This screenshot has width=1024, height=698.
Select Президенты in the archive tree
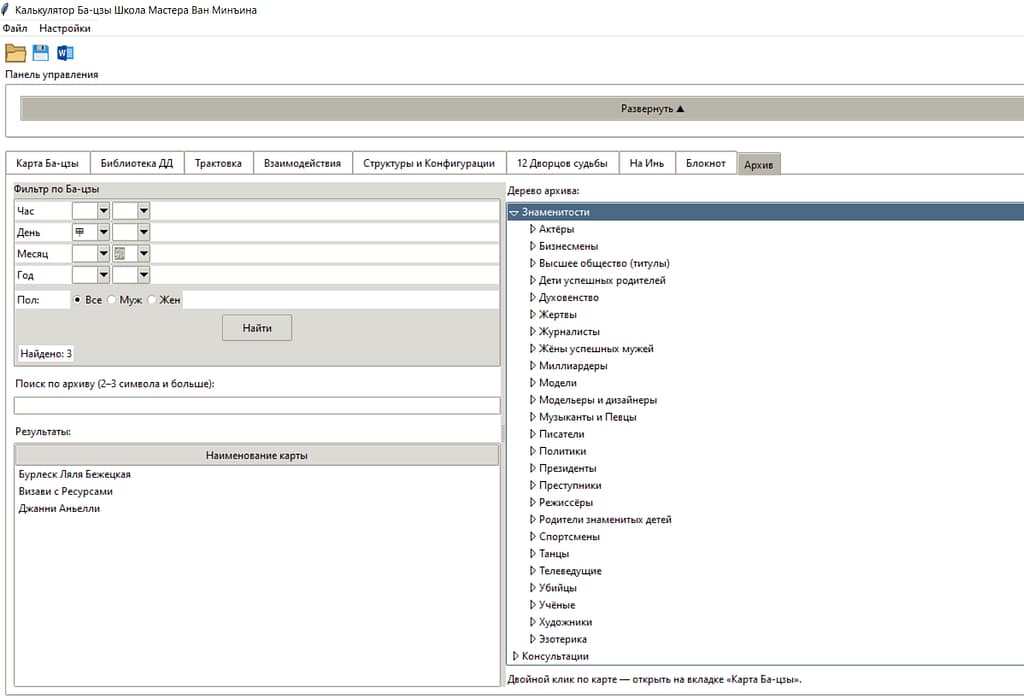[x=568, y=468]
